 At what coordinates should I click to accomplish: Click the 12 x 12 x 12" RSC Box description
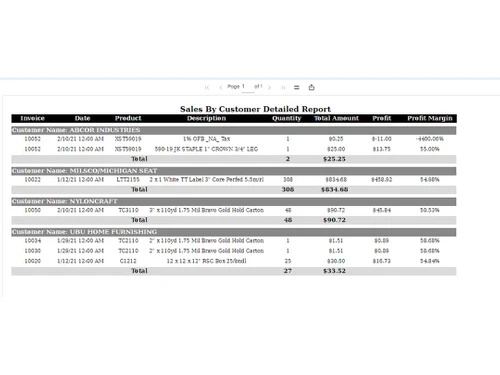click(x=206, y=261)
